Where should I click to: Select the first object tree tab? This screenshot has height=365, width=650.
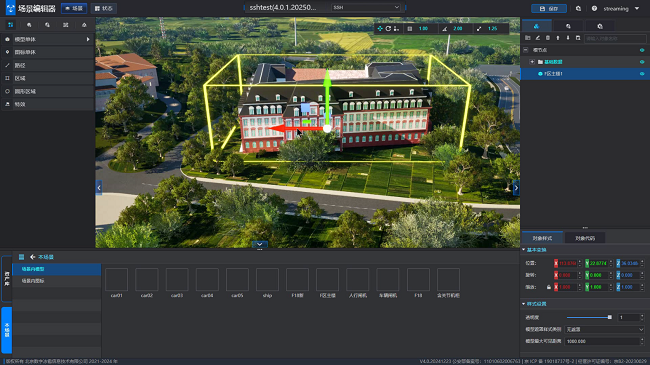536,26
